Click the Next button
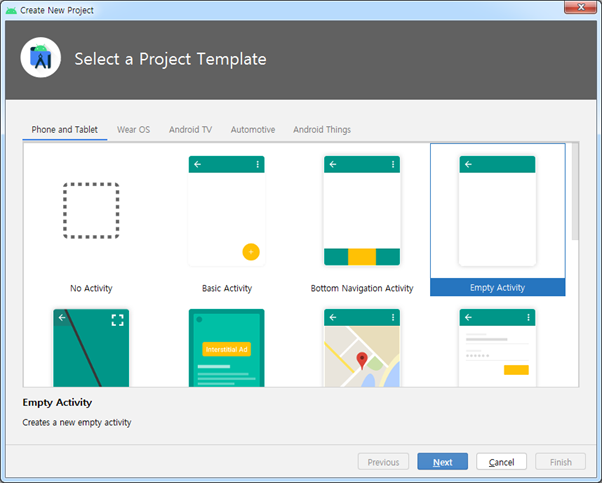This screenshot has height=483, width=602. pyautogui.click(x=442, y=462)
